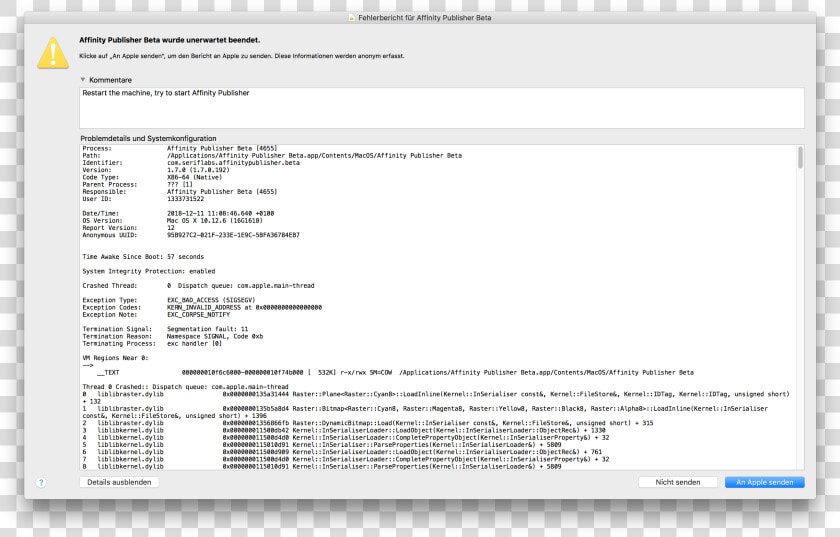Click Report Version value 12
The width and height of the screenshot is (840, 537).
(x=171, y=228)
